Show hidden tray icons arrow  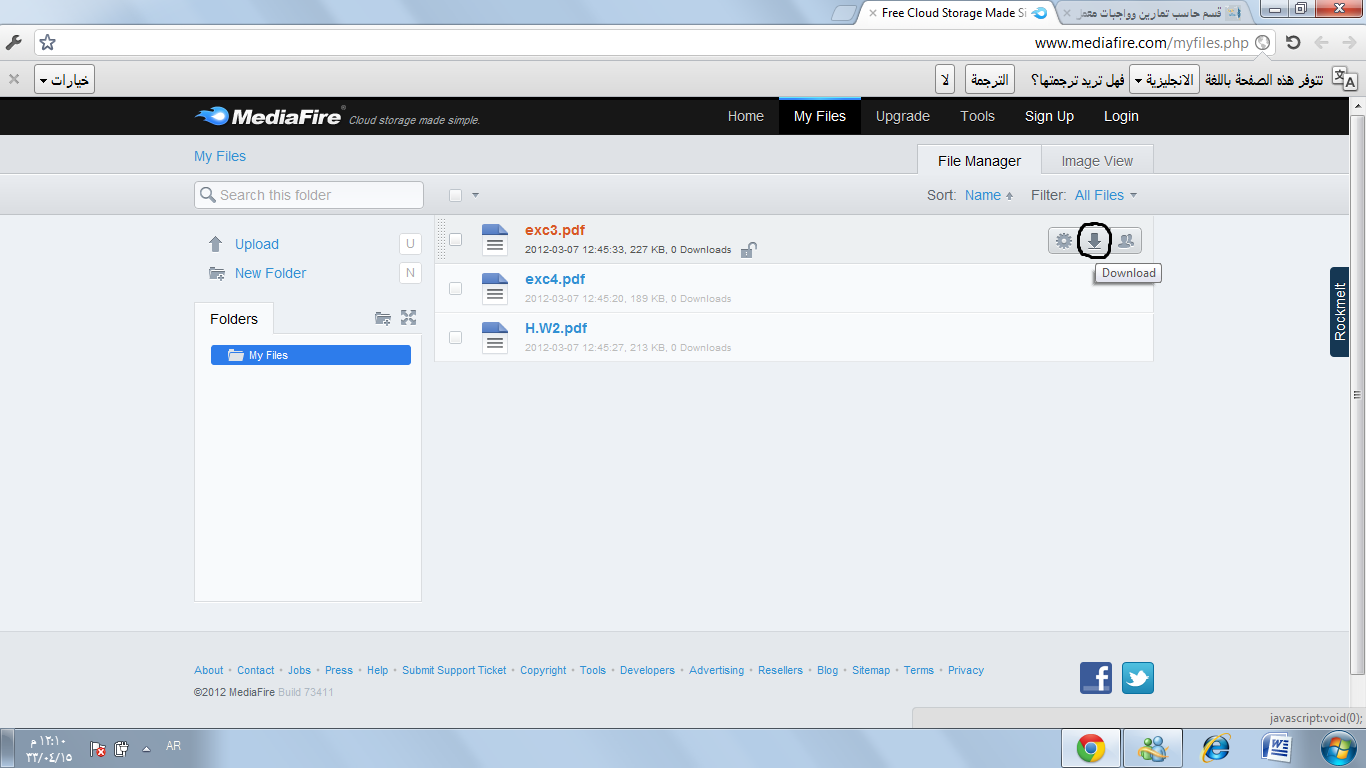147,747
